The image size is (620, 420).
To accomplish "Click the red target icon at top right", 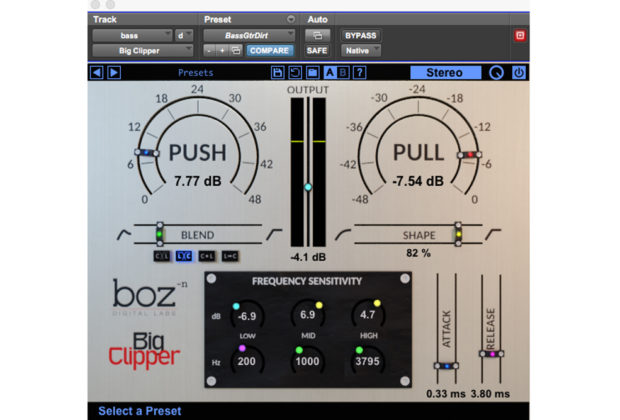I will 520,36.
